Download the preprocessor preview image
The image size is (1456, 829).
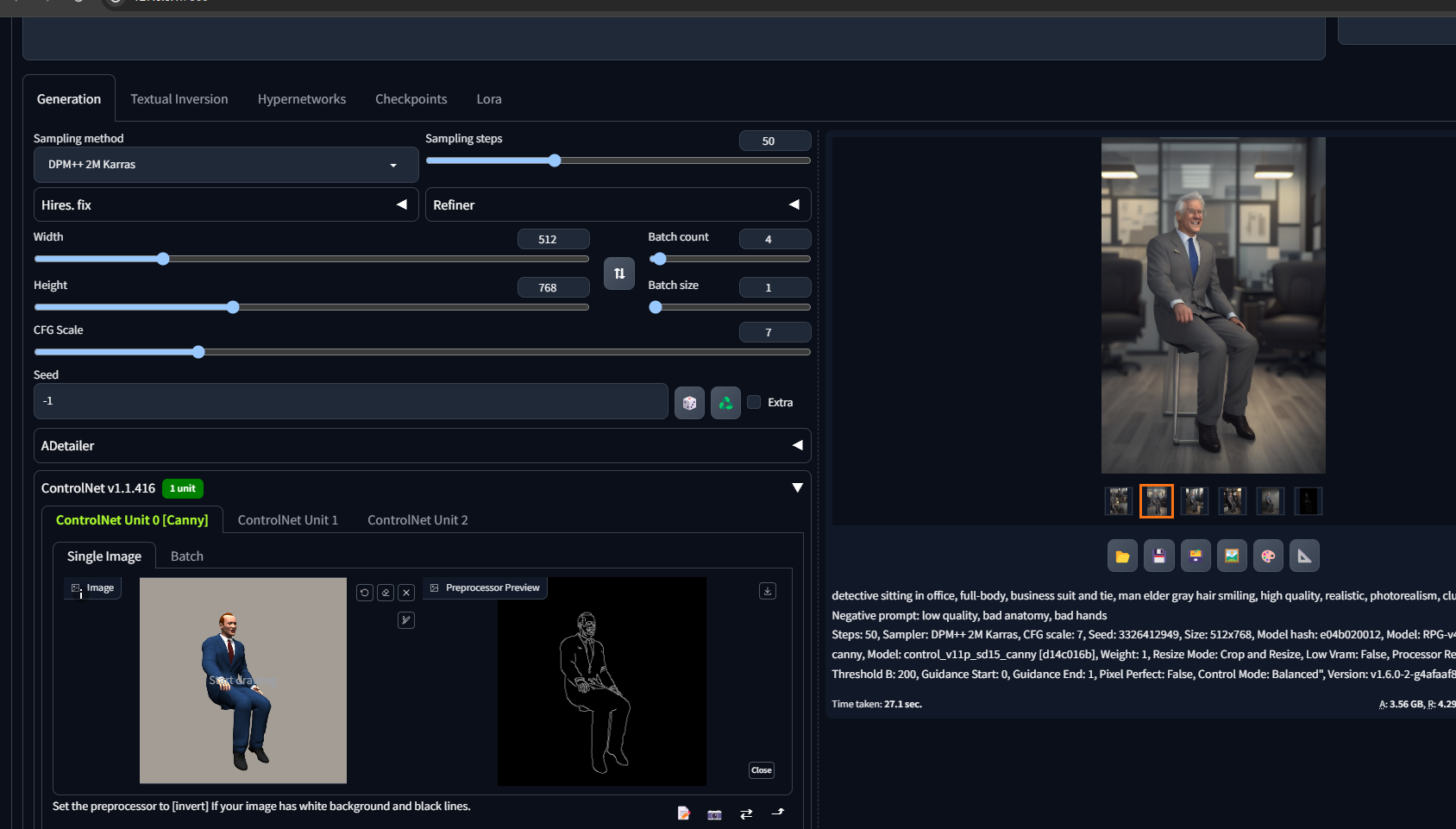pos(768,591)
